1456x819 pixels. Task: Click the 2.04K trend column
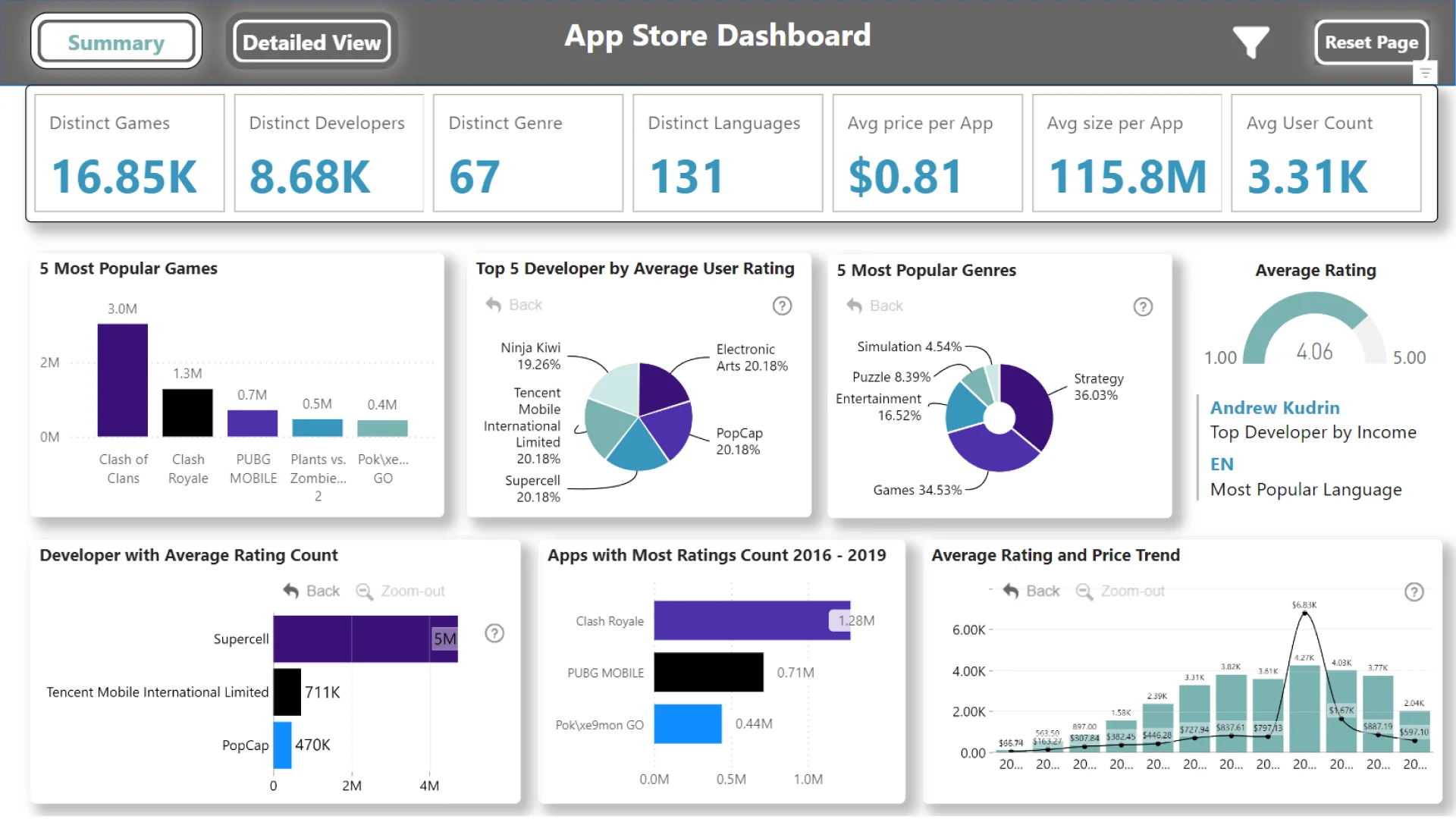(1414, 731)
